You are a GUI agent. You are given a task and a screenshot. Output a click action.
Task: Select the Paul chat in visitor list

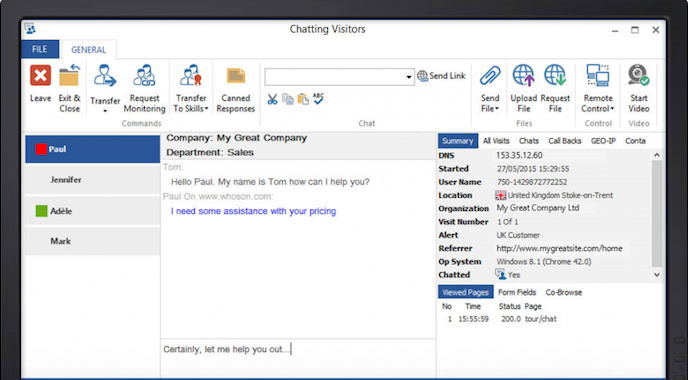pyautogui.click(x=93, y=149)
